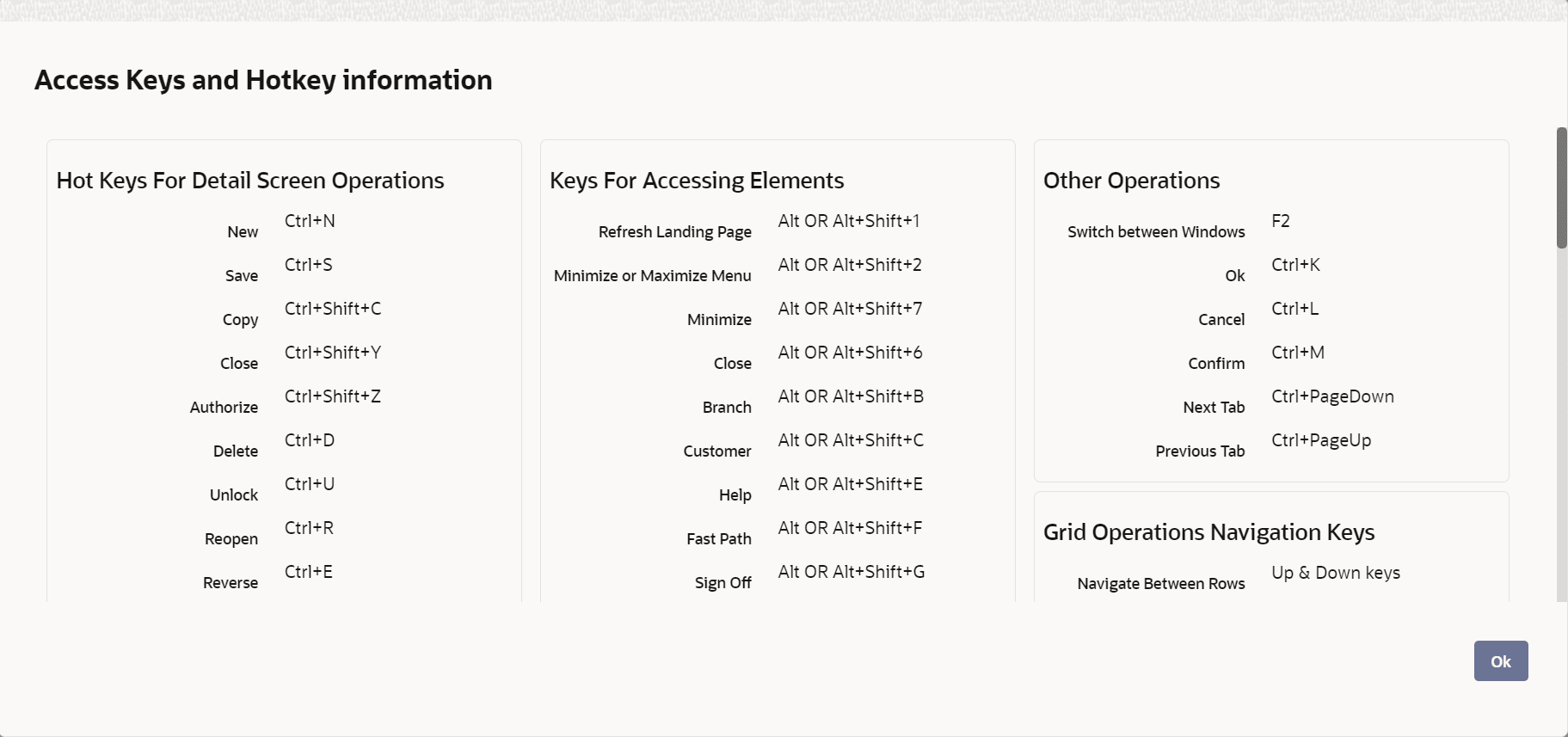Screen dimensions: 1568x737
Task: Click the Reverse Ctrl+E shortcut row
Action: point(267,576)
